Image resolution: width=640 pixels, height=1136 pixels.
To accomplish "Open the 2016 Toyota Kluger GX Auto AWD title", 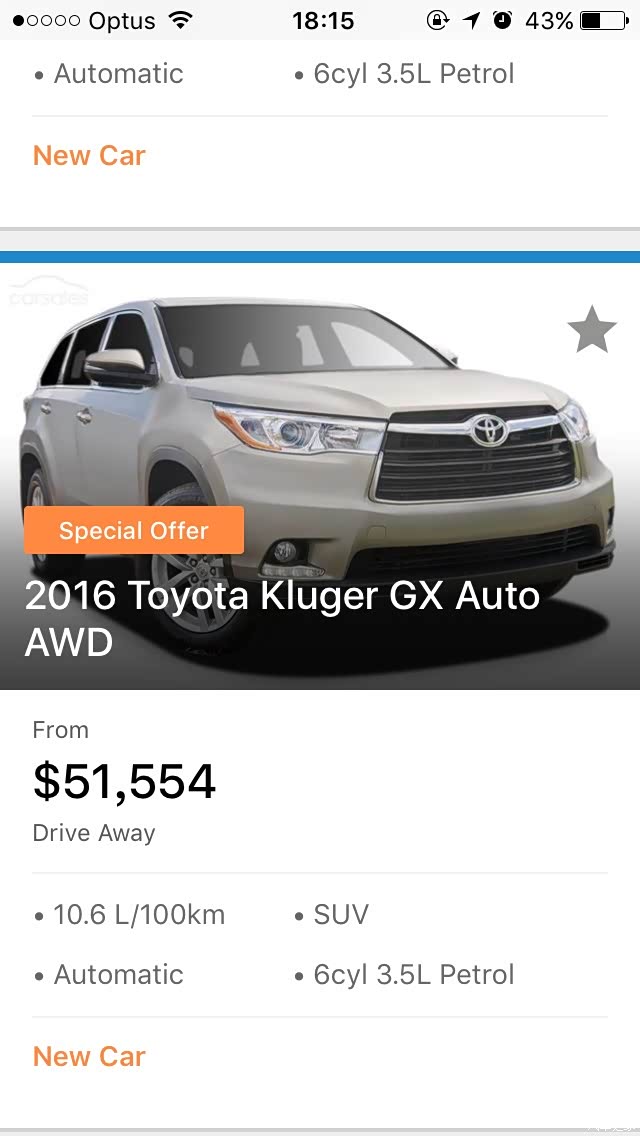I will [283, 619].
